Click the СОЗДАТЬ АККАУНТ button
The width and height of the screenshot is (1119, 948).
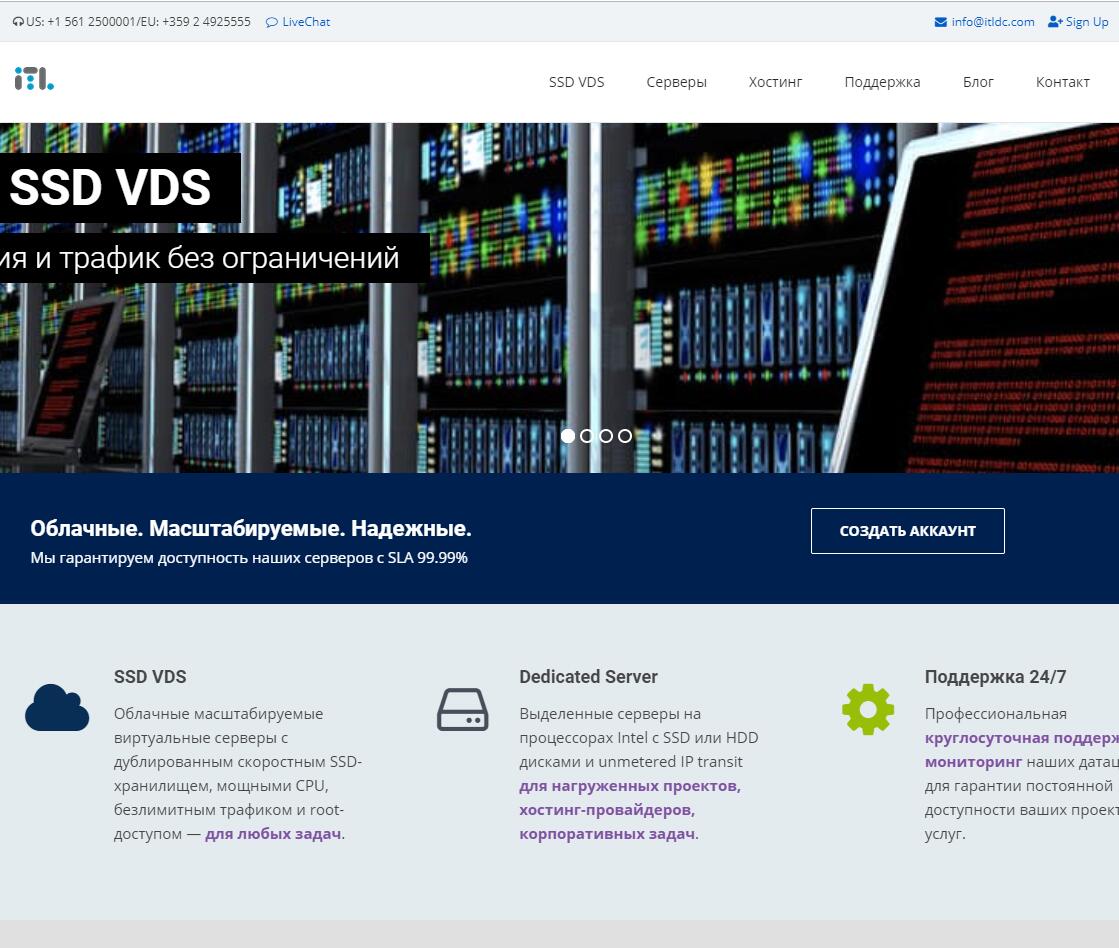pyautogui.click(x=906, y=531)
